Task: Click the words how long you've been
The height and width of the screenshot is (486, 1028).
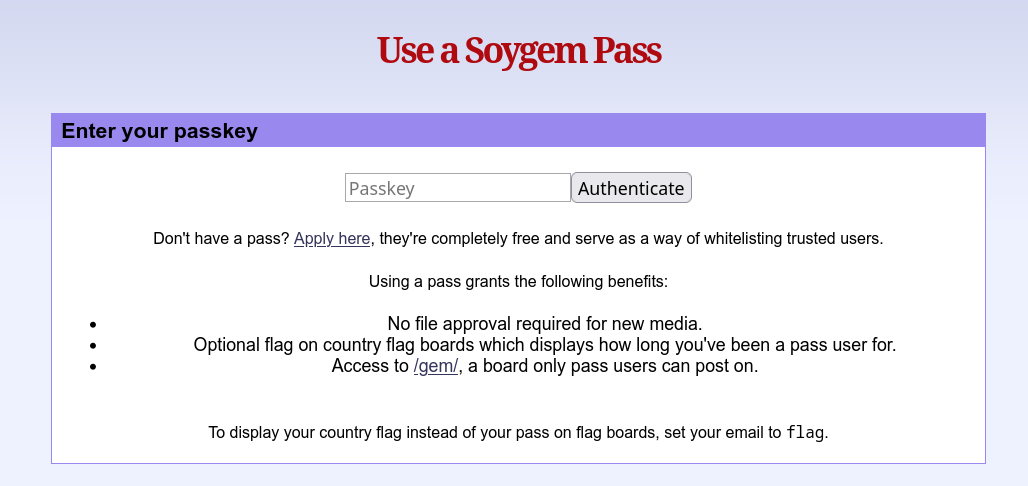Action: [728, 345]
